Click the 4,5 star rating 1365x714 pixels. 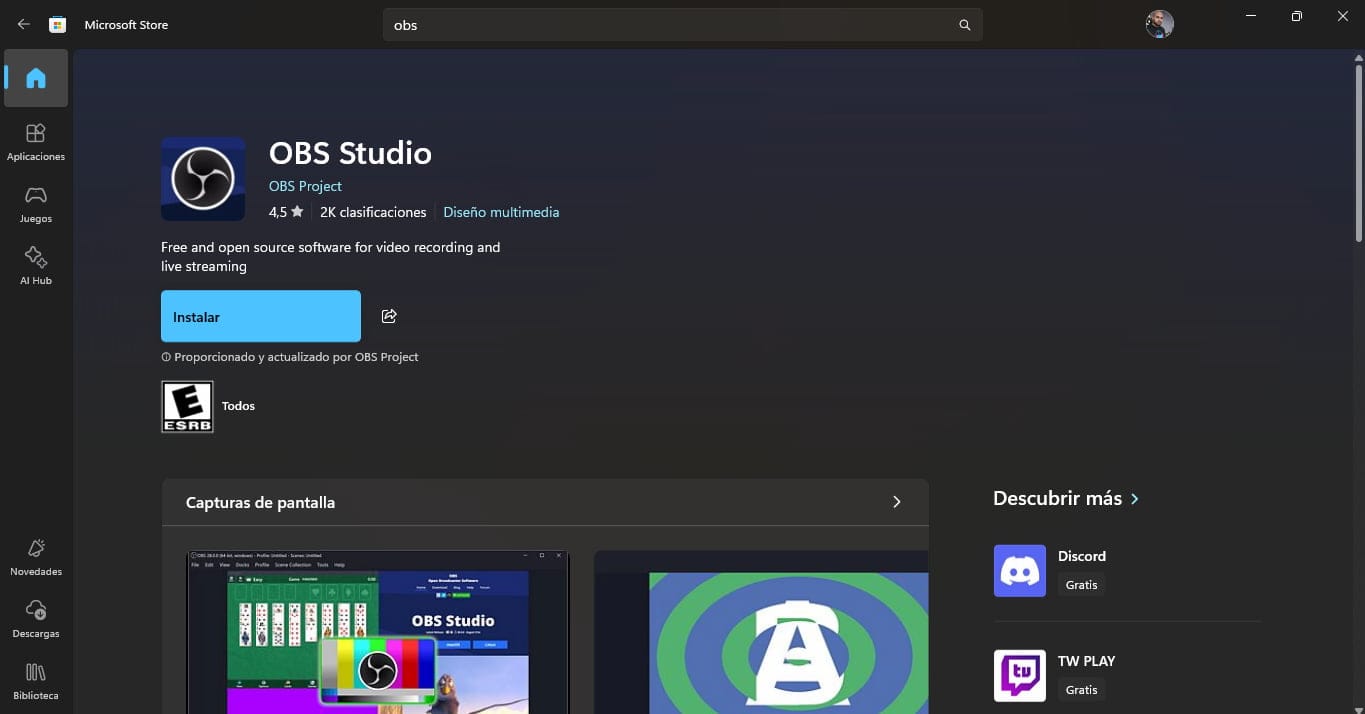click(286, 212)
